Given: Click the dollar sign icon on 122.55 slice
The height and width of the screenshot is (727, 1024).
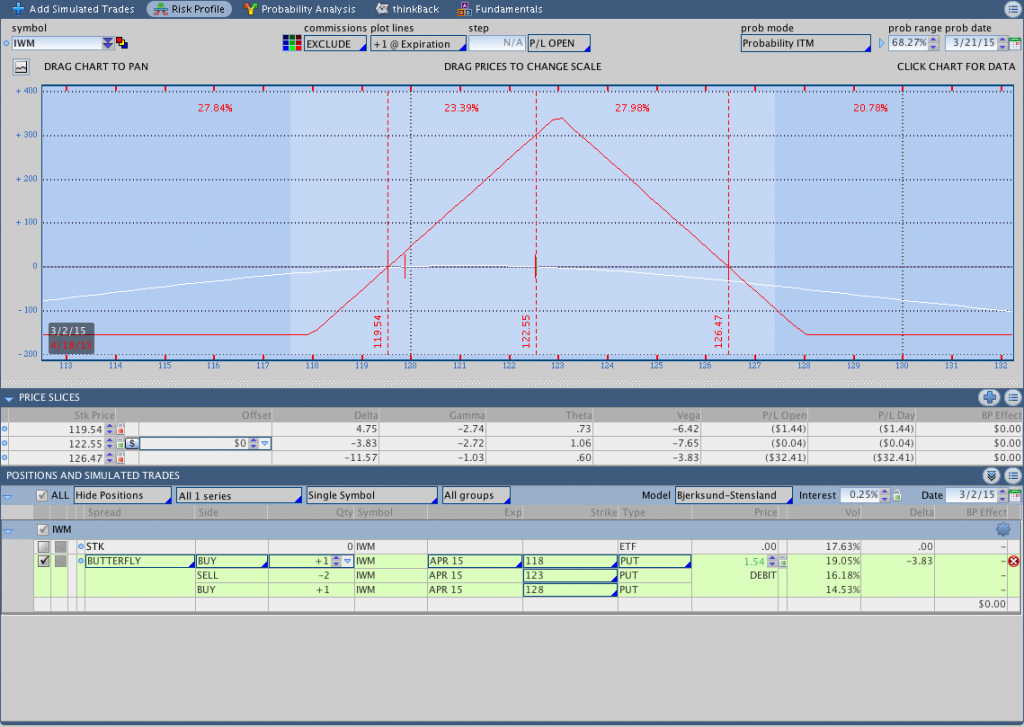Looking at the screenshot, I should (x=131, y=444).
